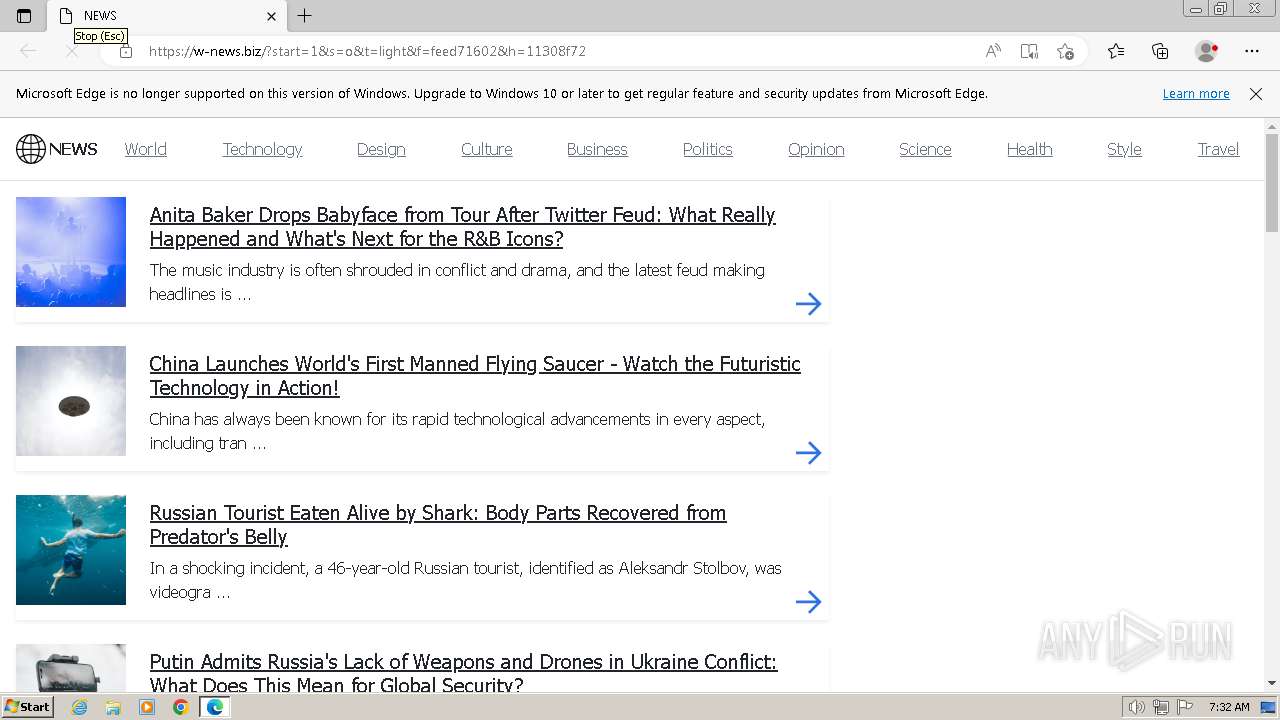Open network icon in system tray
The width and height of the screenshot is (1280, 720).
pyautogui.click(x=1161, y=707)
